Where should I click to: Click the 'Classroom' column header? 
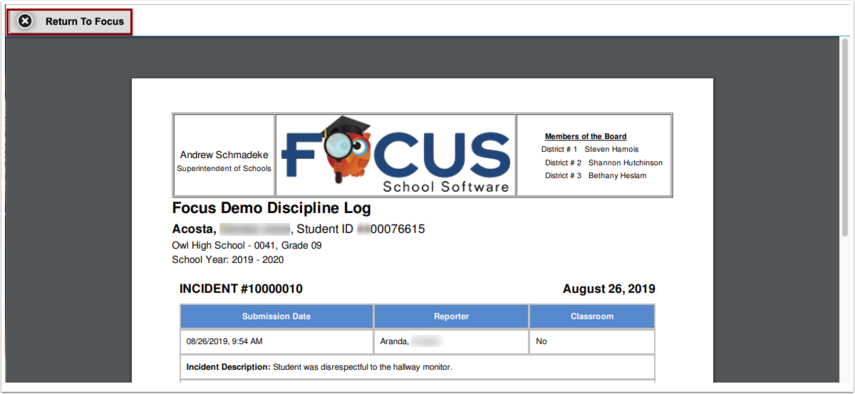pyautogui.click(x=592, y=316)
